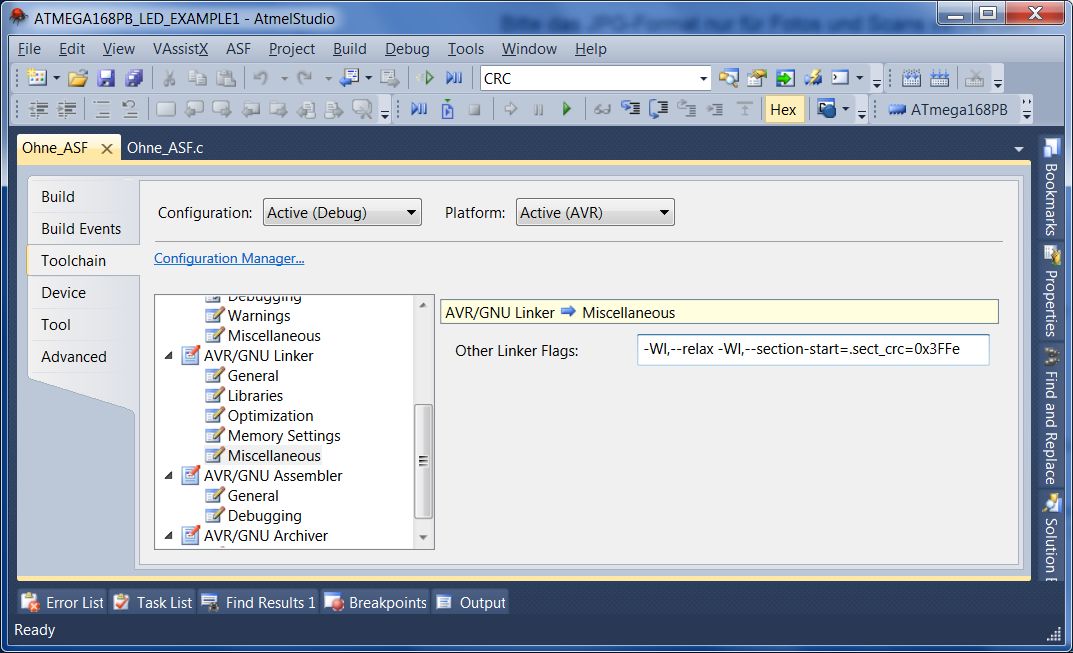Open the Find Results 1 panel
Viewport: 1073px width, 653px height.
pyautogui.click(x=258, y=602)
